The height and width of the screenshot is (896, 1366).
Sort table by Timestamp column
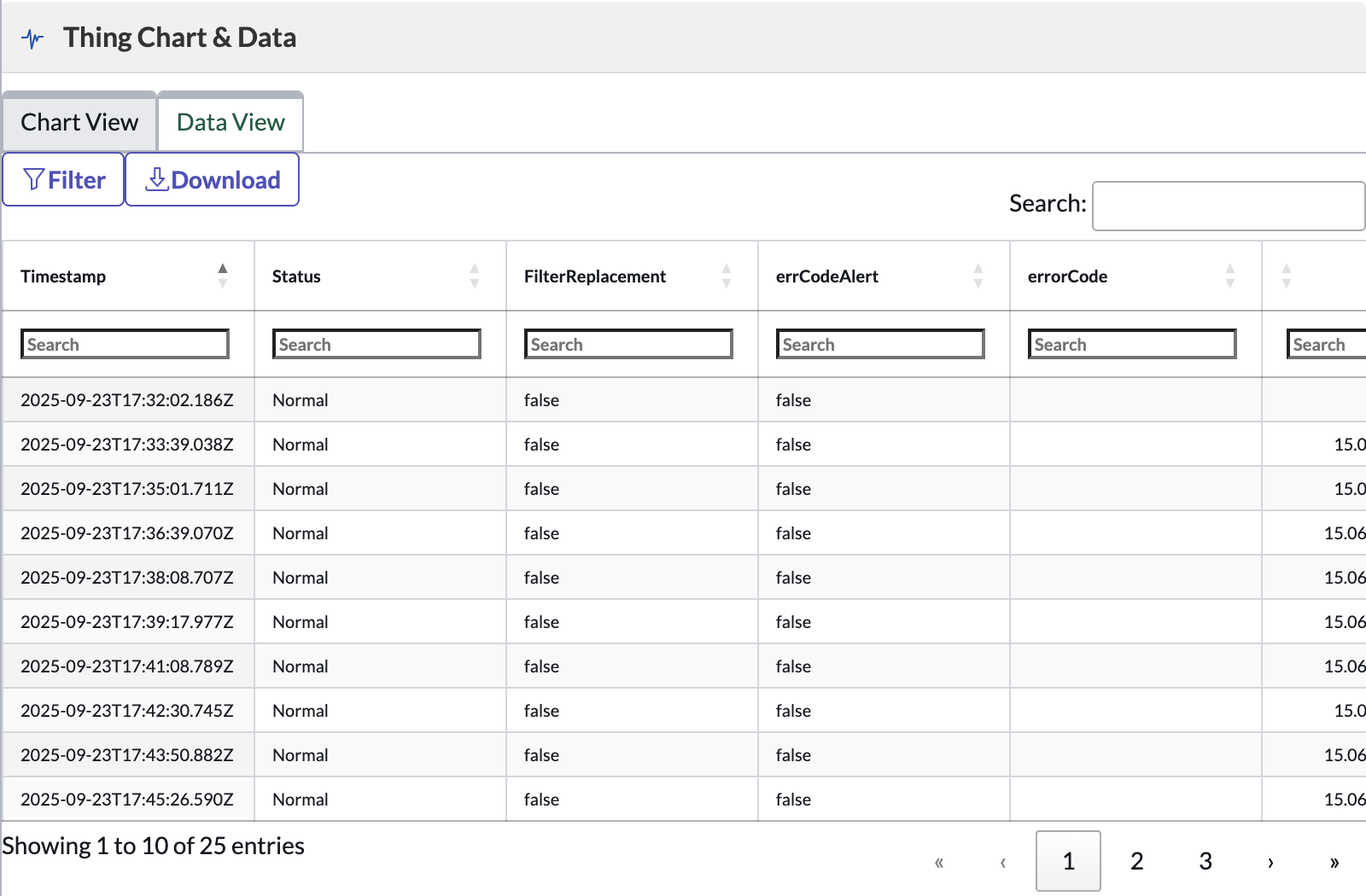point(223,276)
